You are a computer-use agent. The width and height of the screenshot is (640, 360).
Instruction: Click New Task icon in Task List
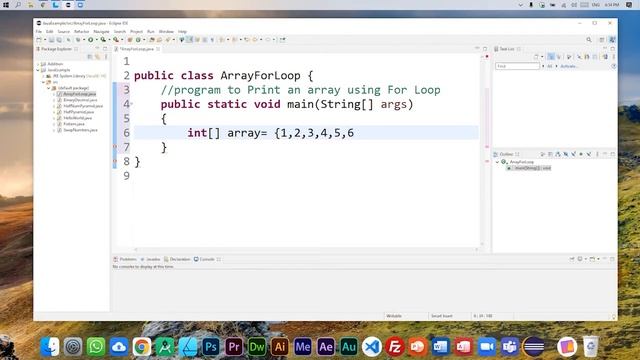[536, 57]
